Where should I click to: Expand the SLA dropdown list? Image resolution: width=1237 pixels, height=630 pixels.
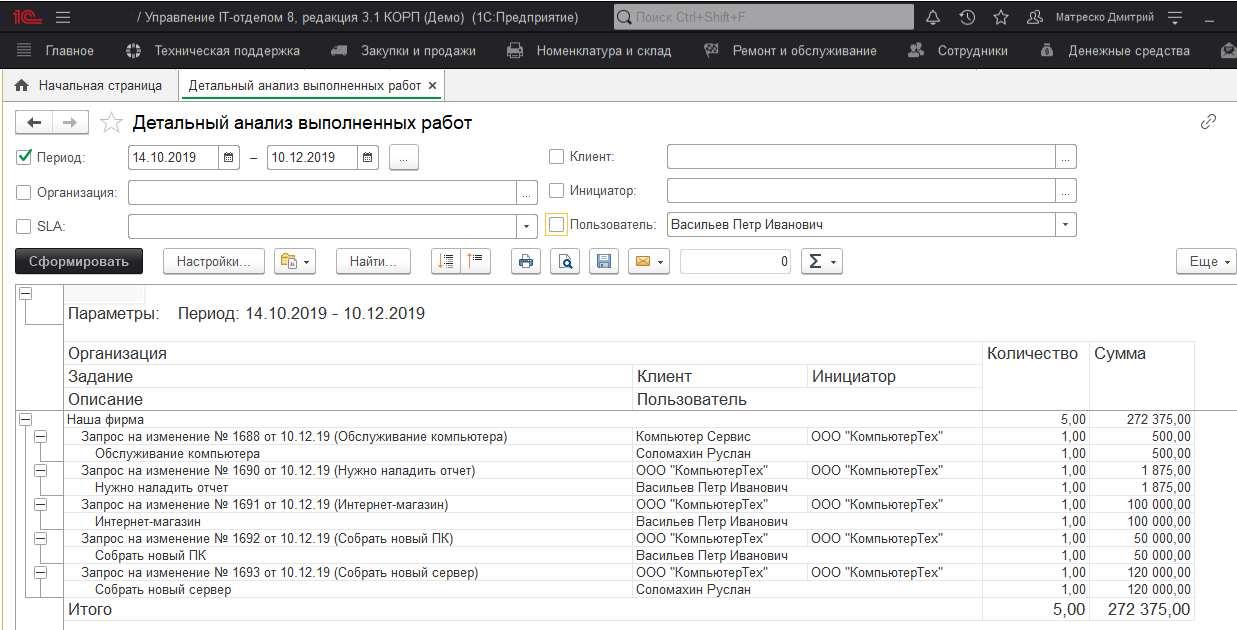click(527, 226)
